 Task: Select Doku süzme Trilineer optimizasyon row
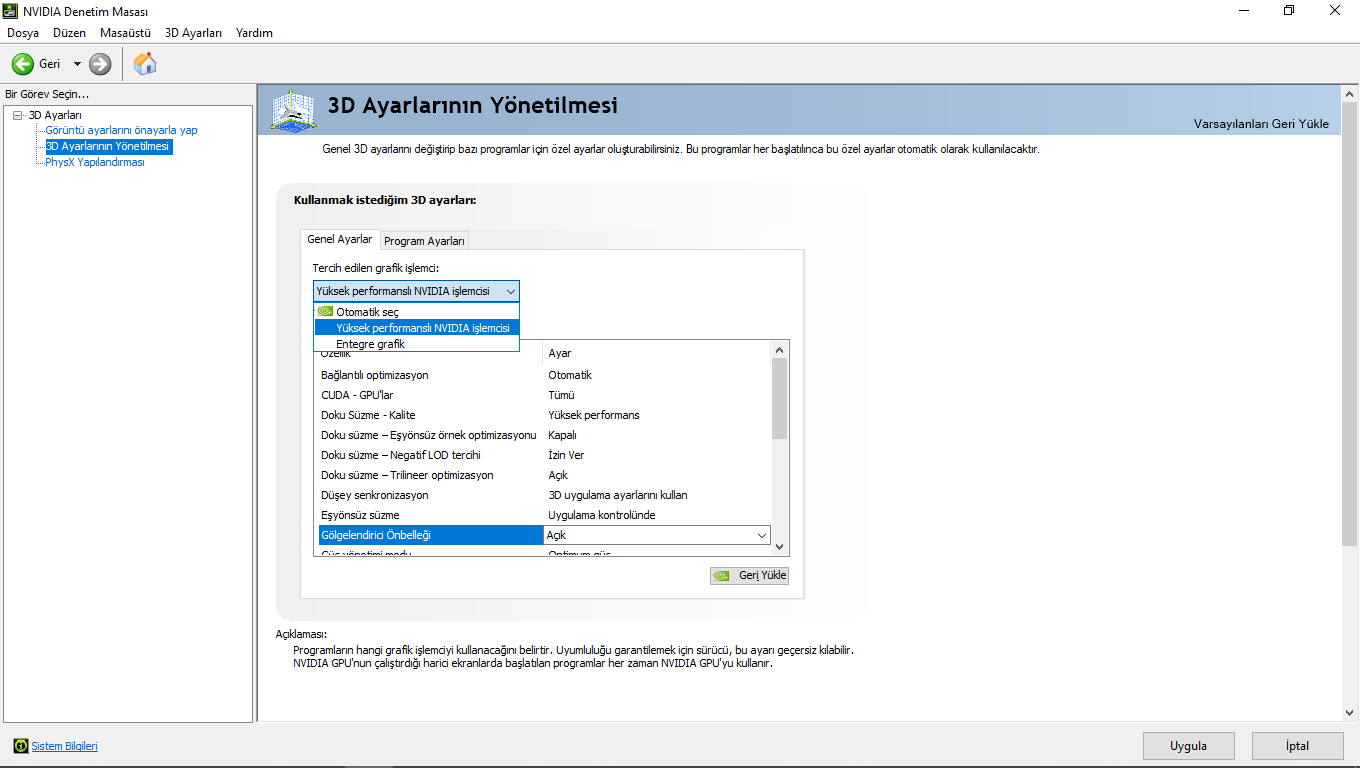544,475
